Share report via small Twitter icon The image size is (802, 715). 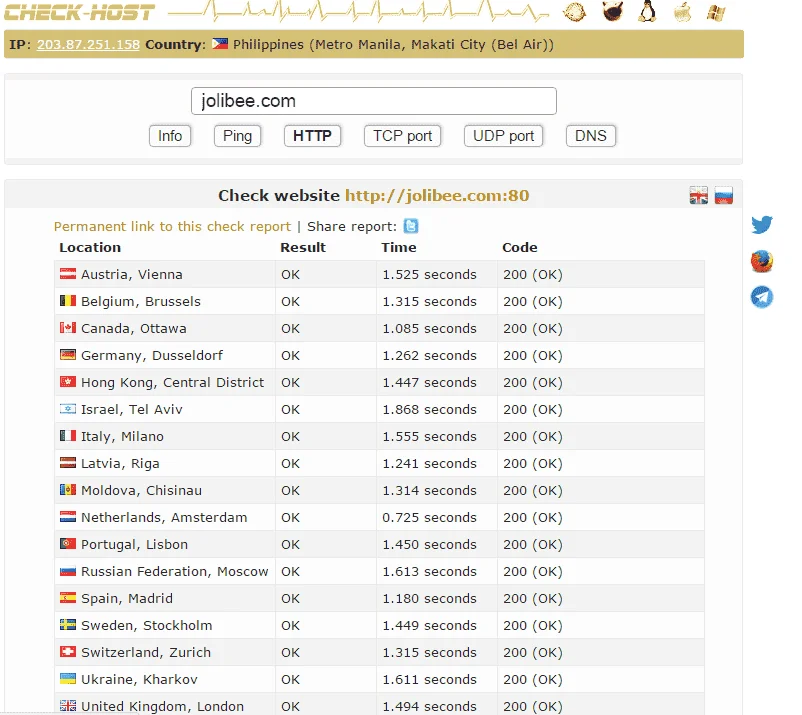click(411, 226)
